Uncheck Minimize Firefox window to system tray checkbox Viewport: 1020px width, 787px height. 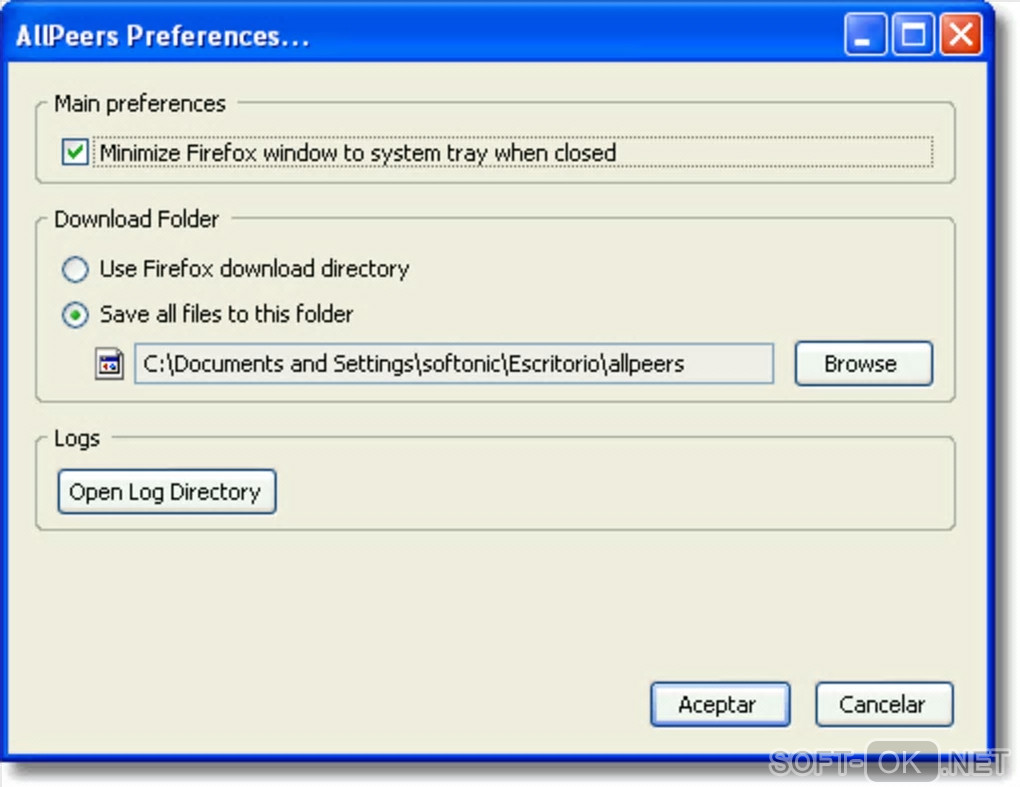tap(75, 152)
